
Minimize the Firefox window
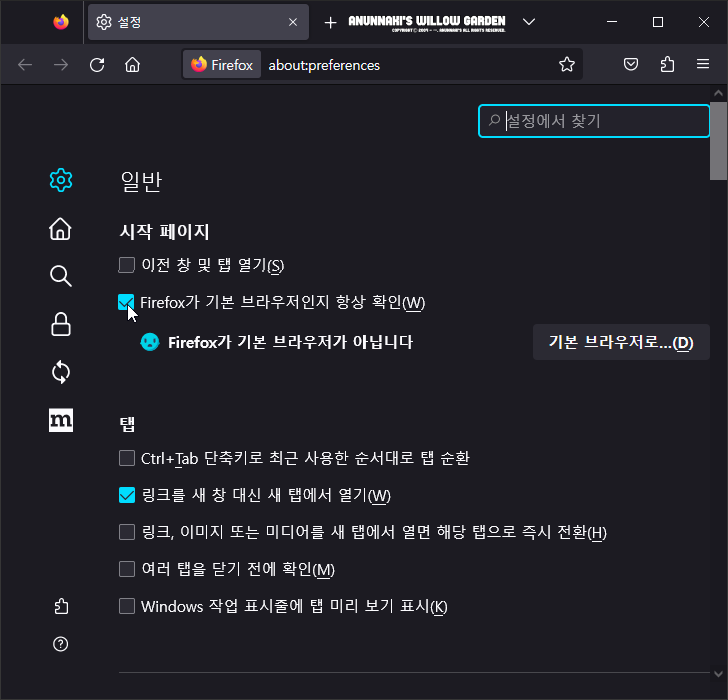pyautogui.click(x=612, y=22)
